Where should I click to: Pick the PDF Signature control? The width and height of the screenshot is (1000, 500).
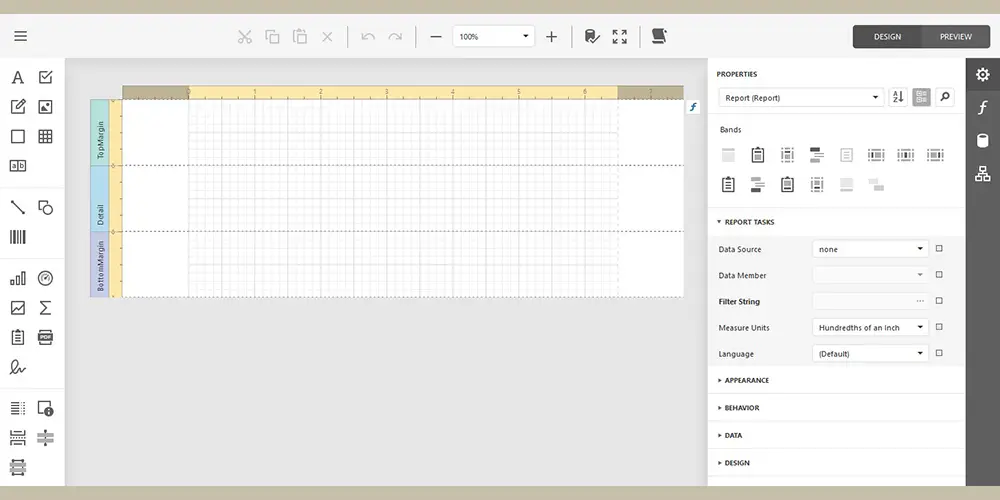pyautogui.click(x=18, y=367)
